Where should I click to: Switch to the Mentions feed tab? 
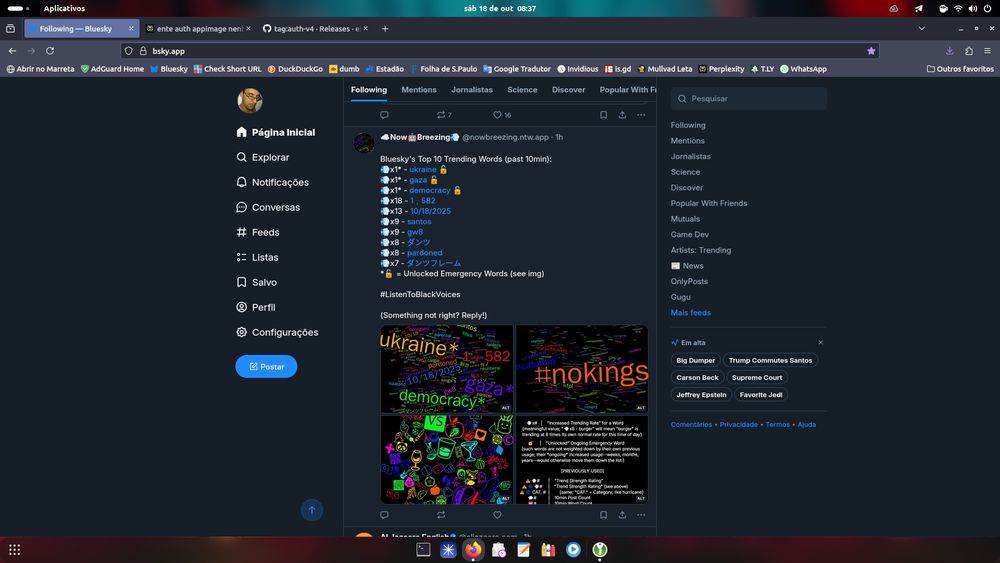pos(419,90)
